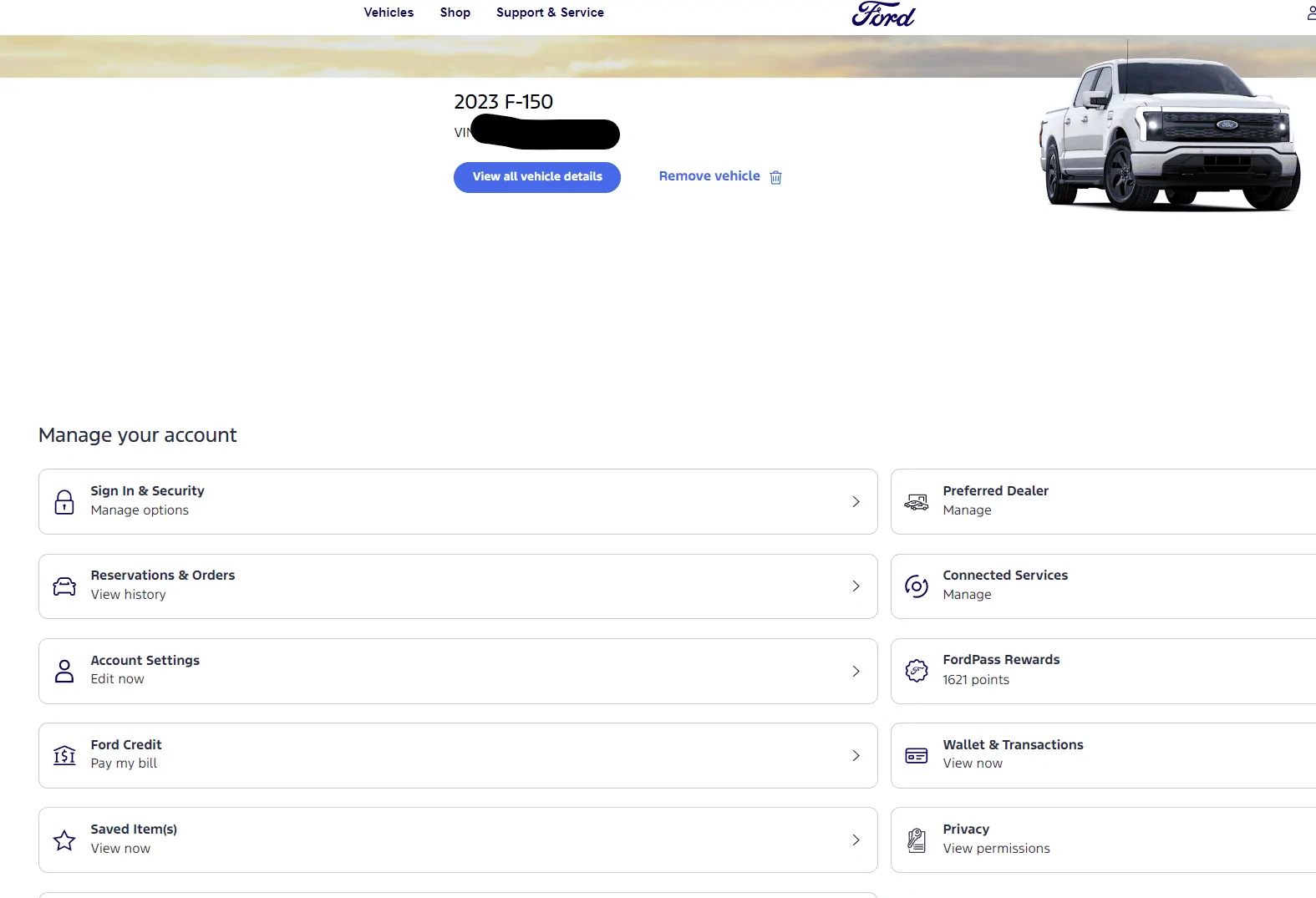Click the F-150 truck image
The width and height of the screenshot is (1316, 898).
tap(1169, 125)
